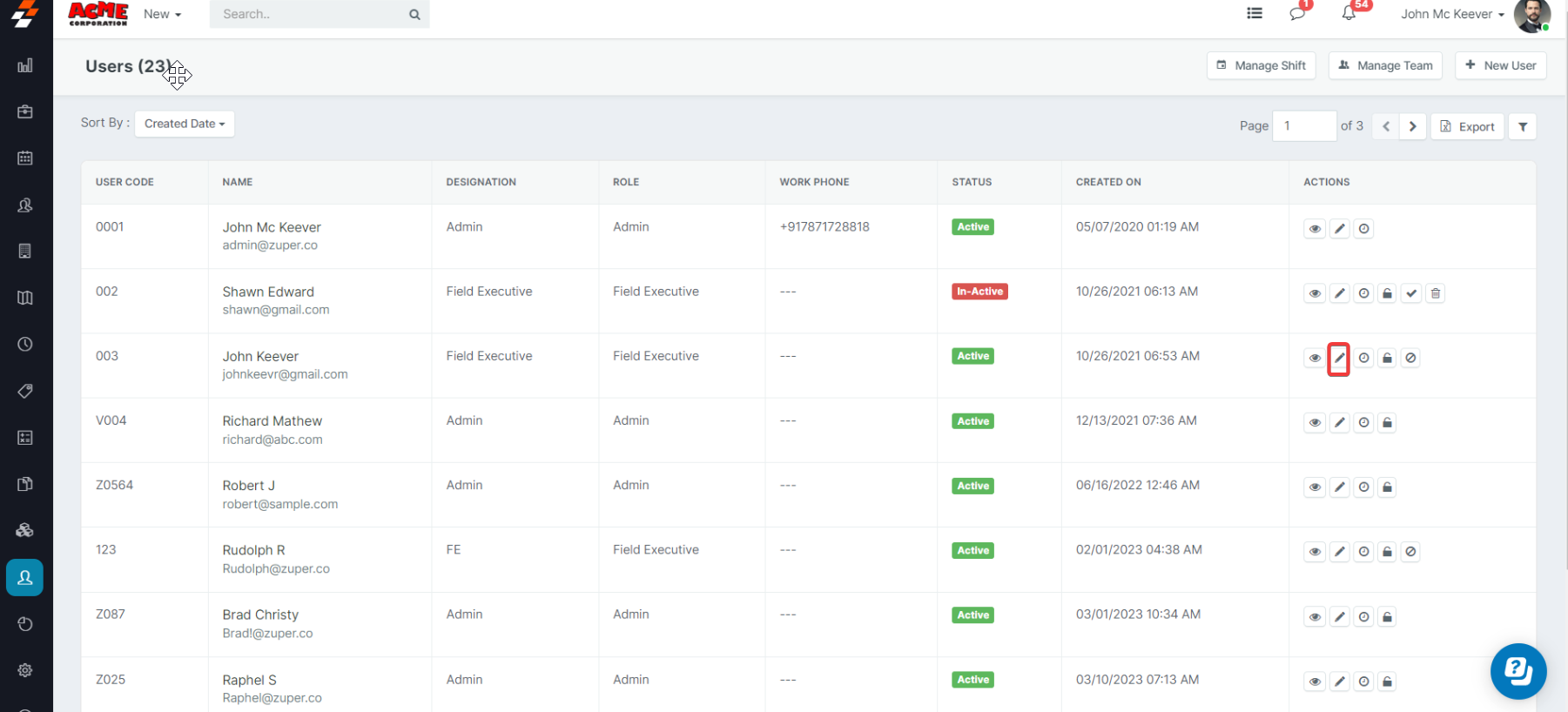Open the notifications bell icon
Image resolution: width=1568 pixels, height=712 pixels.
[x=1349, y=14]
